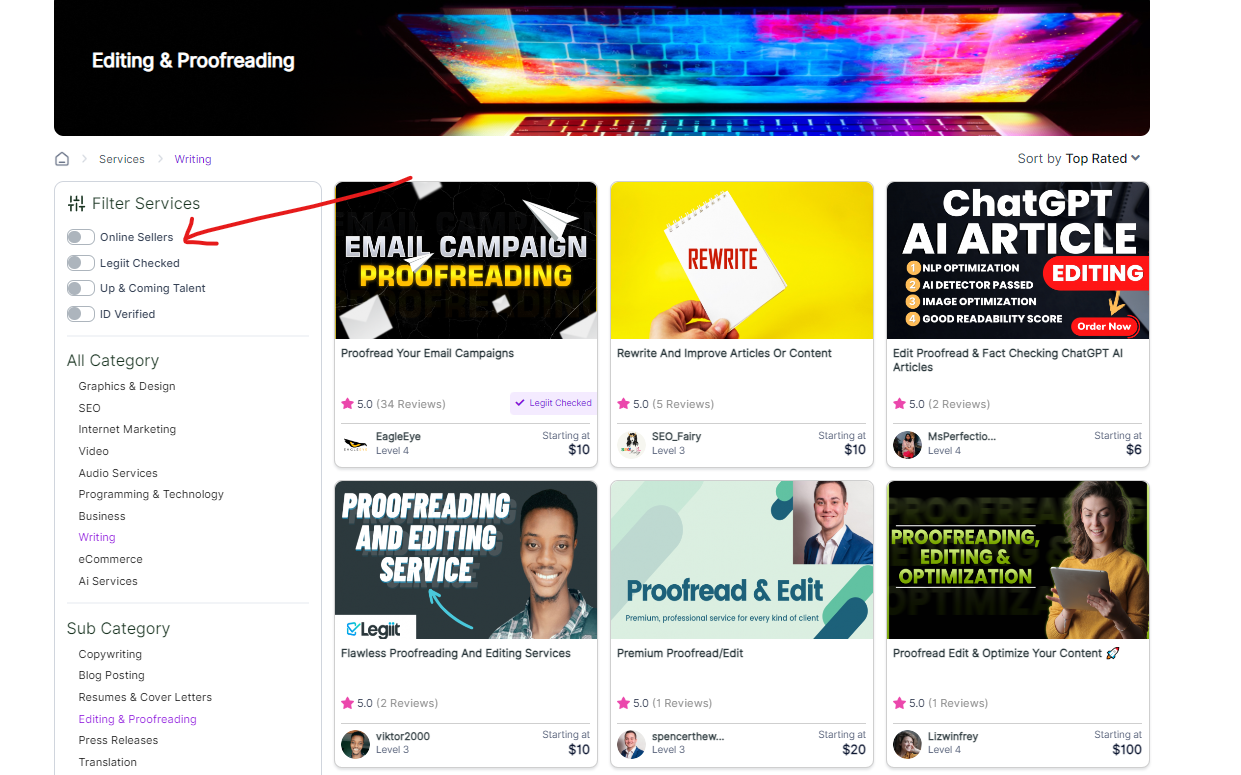Click viktor2000 seller avatar
The image size is (1241, 775).
tap(355, 744)
